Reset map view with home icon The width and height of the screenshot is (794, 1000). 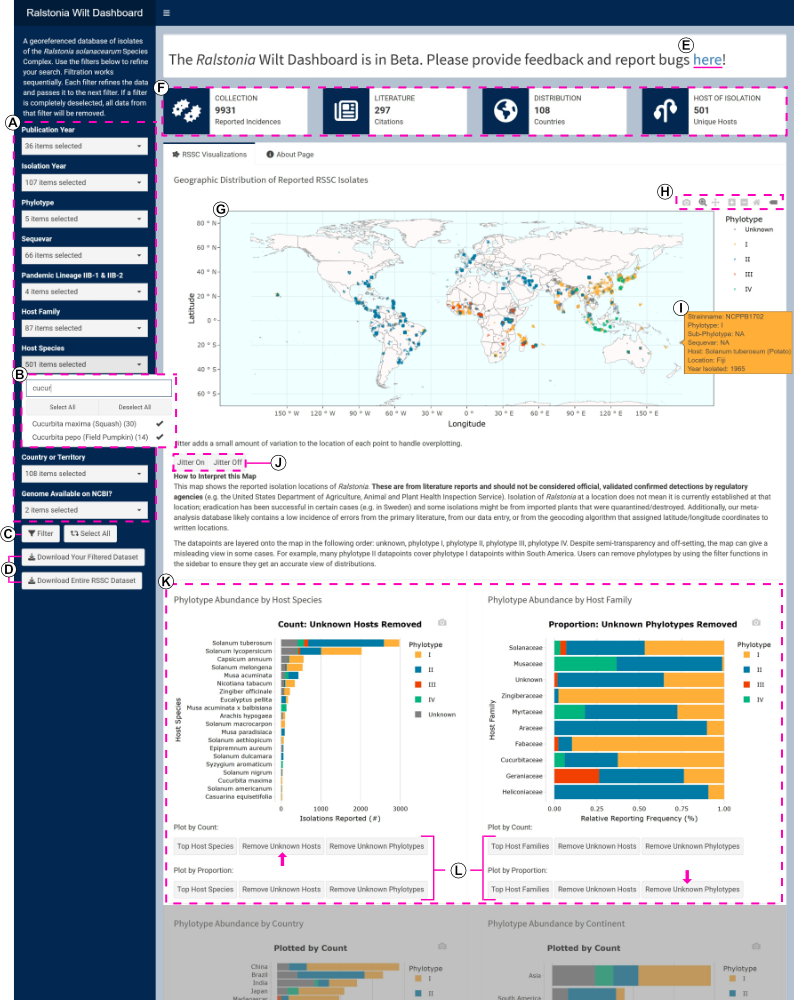[x=757, y=202]
